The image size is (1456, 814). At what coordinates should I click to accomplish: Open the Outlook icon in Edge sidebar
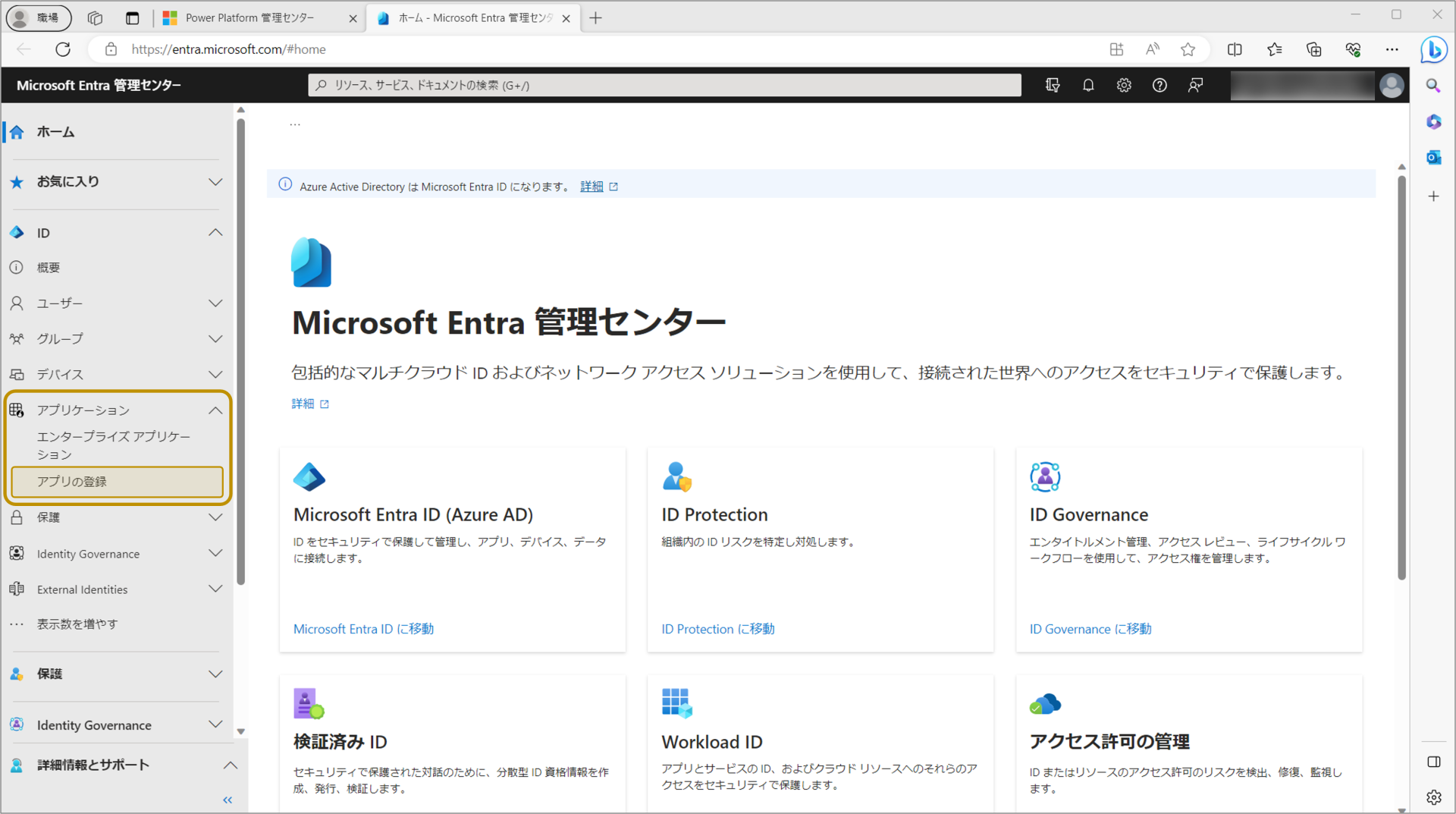[1433, 158]
